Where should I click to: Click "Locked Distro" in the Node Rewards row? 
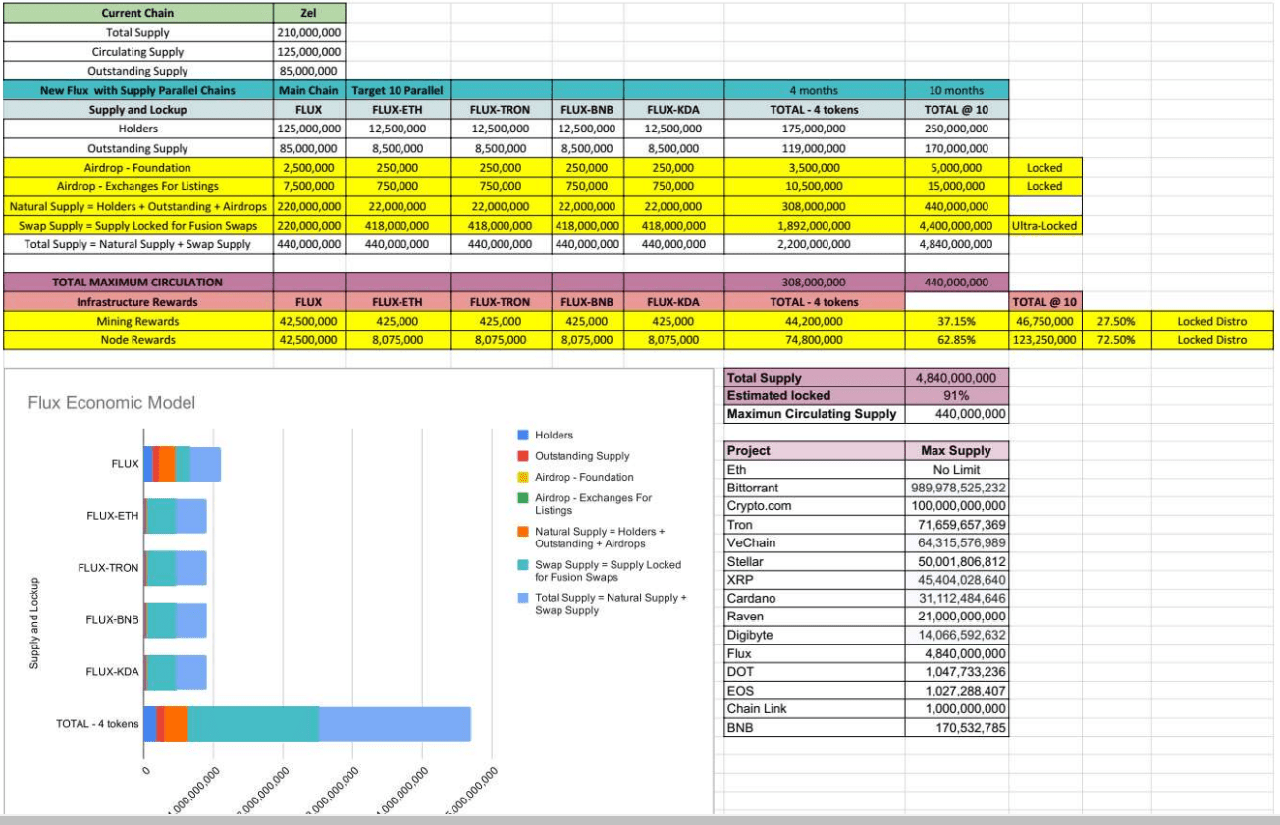pyautogui.click(x=1212, y=340)
